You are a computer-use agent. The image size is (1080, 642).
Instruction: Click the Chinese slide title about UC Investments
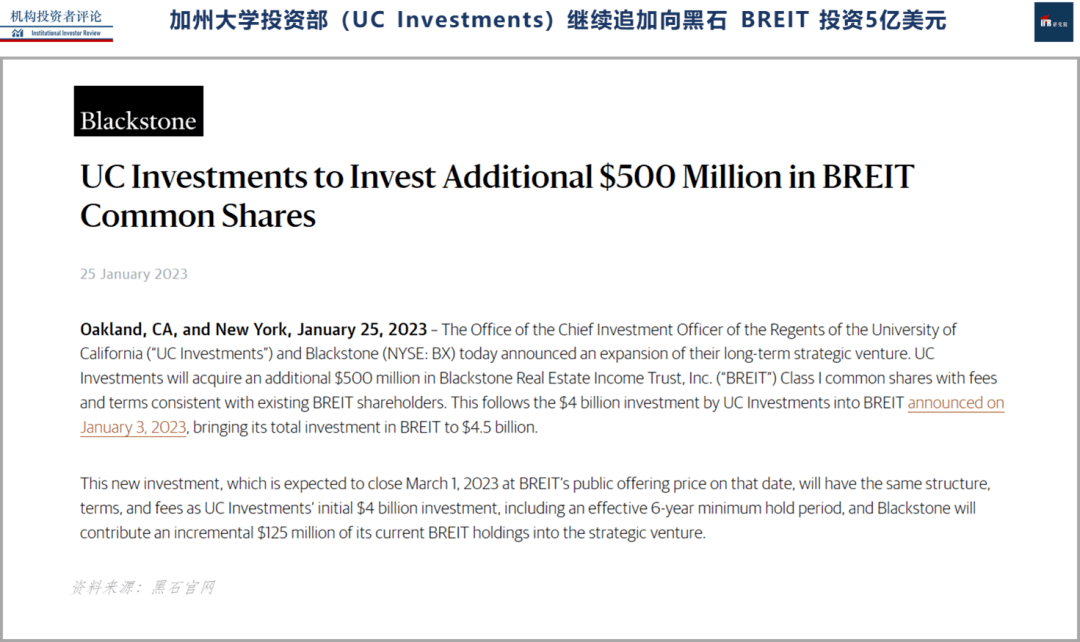coord(557,21)
